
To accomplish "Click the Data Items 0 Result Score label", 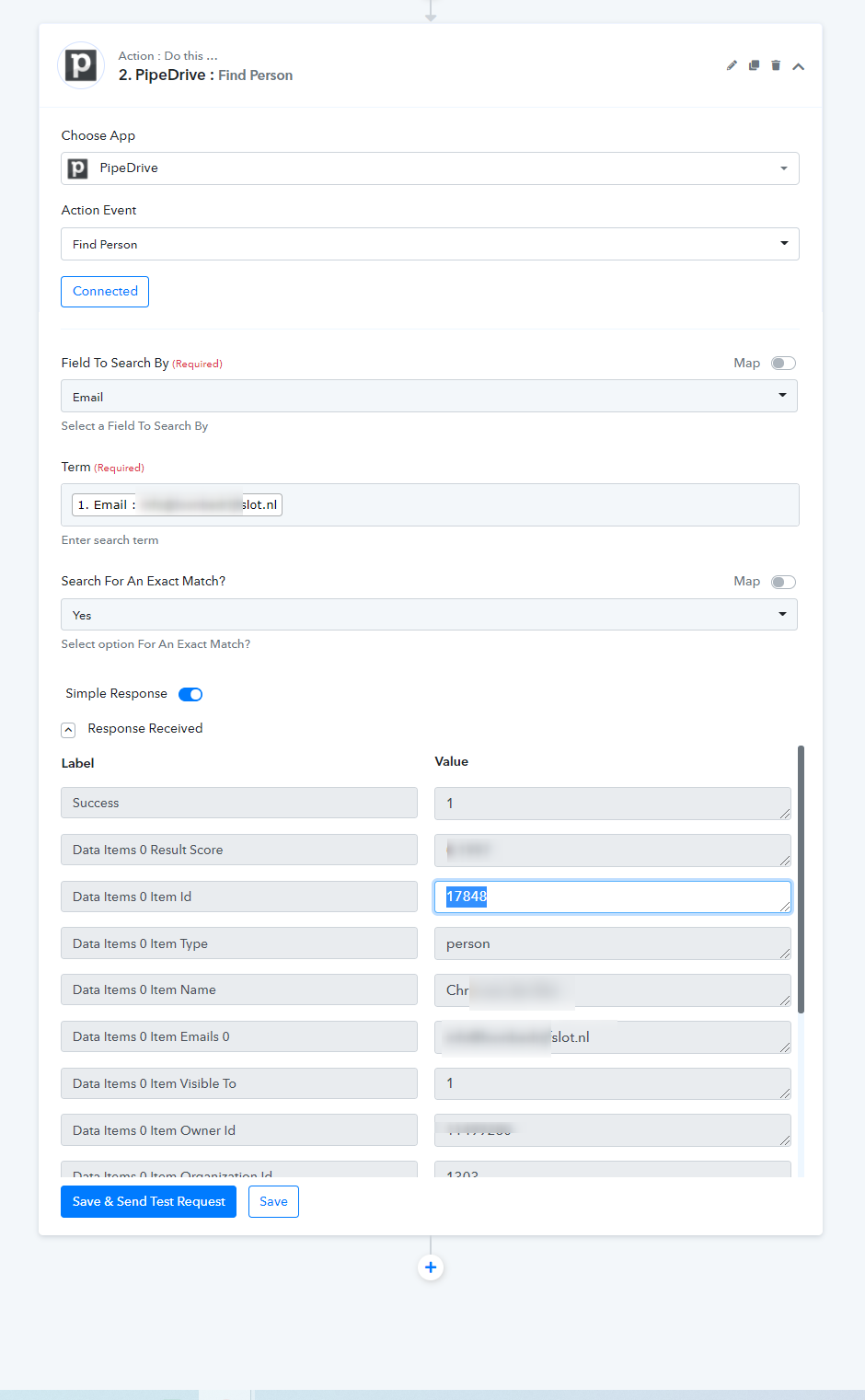I will [x=239, y=850].
